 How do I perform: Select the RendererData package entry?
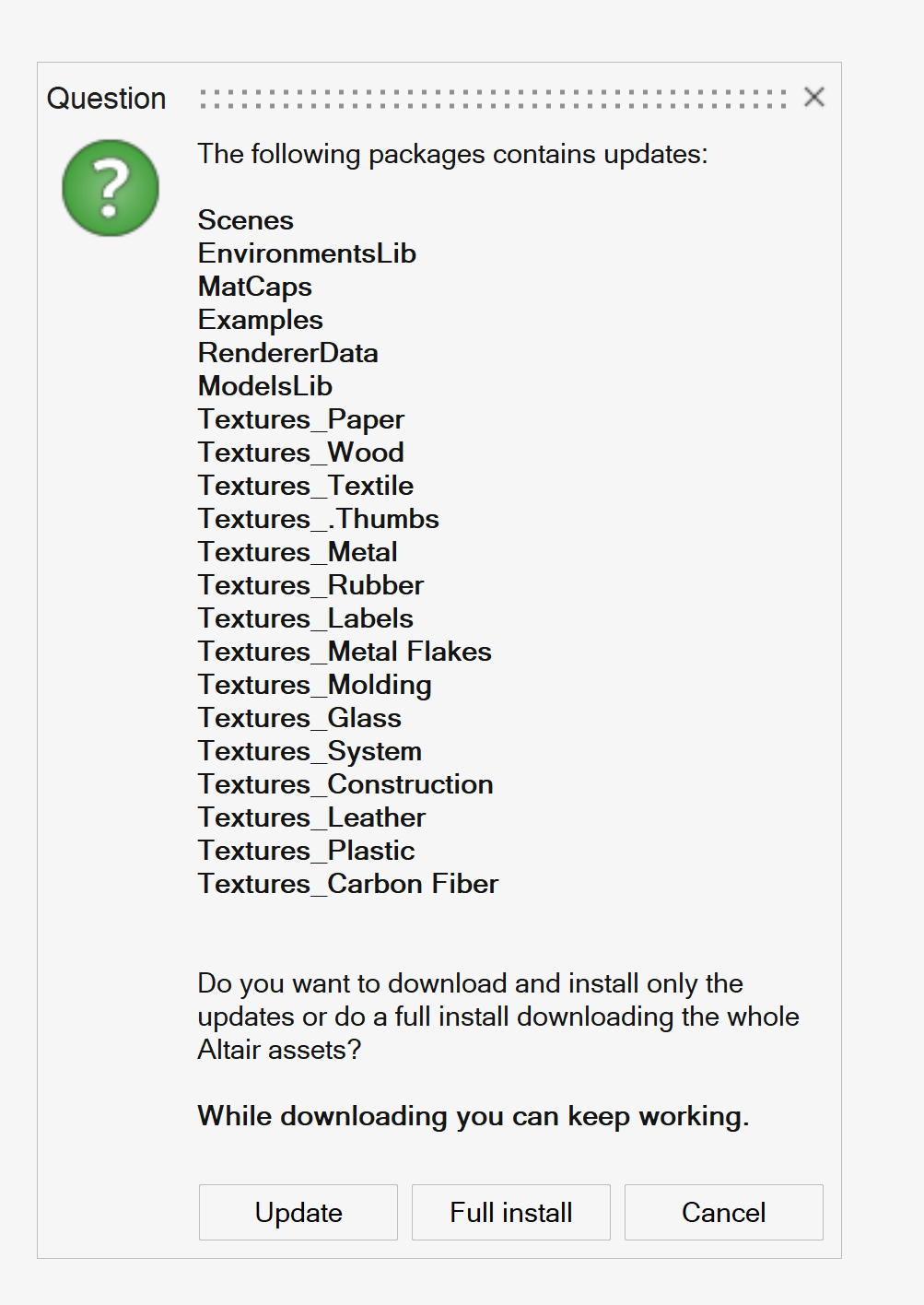(x=287, y=353)
